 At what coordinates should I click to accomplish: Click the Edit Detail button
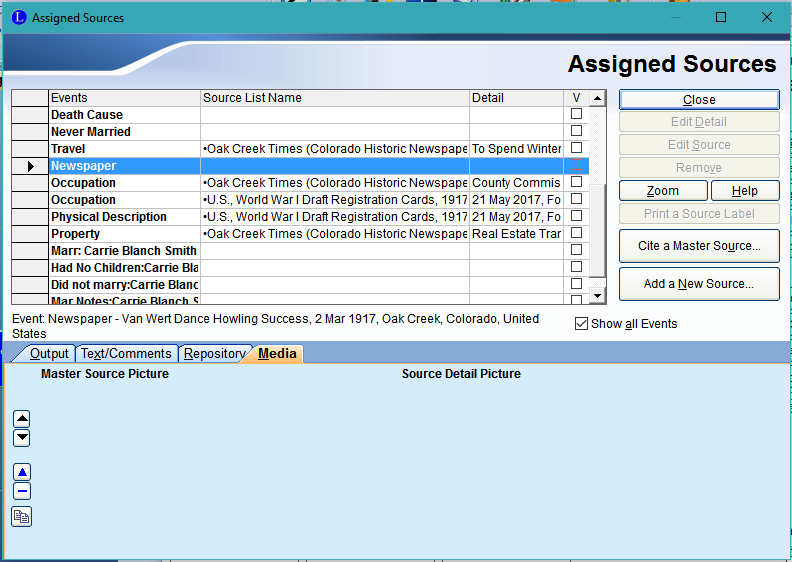[x=699, y=122]
